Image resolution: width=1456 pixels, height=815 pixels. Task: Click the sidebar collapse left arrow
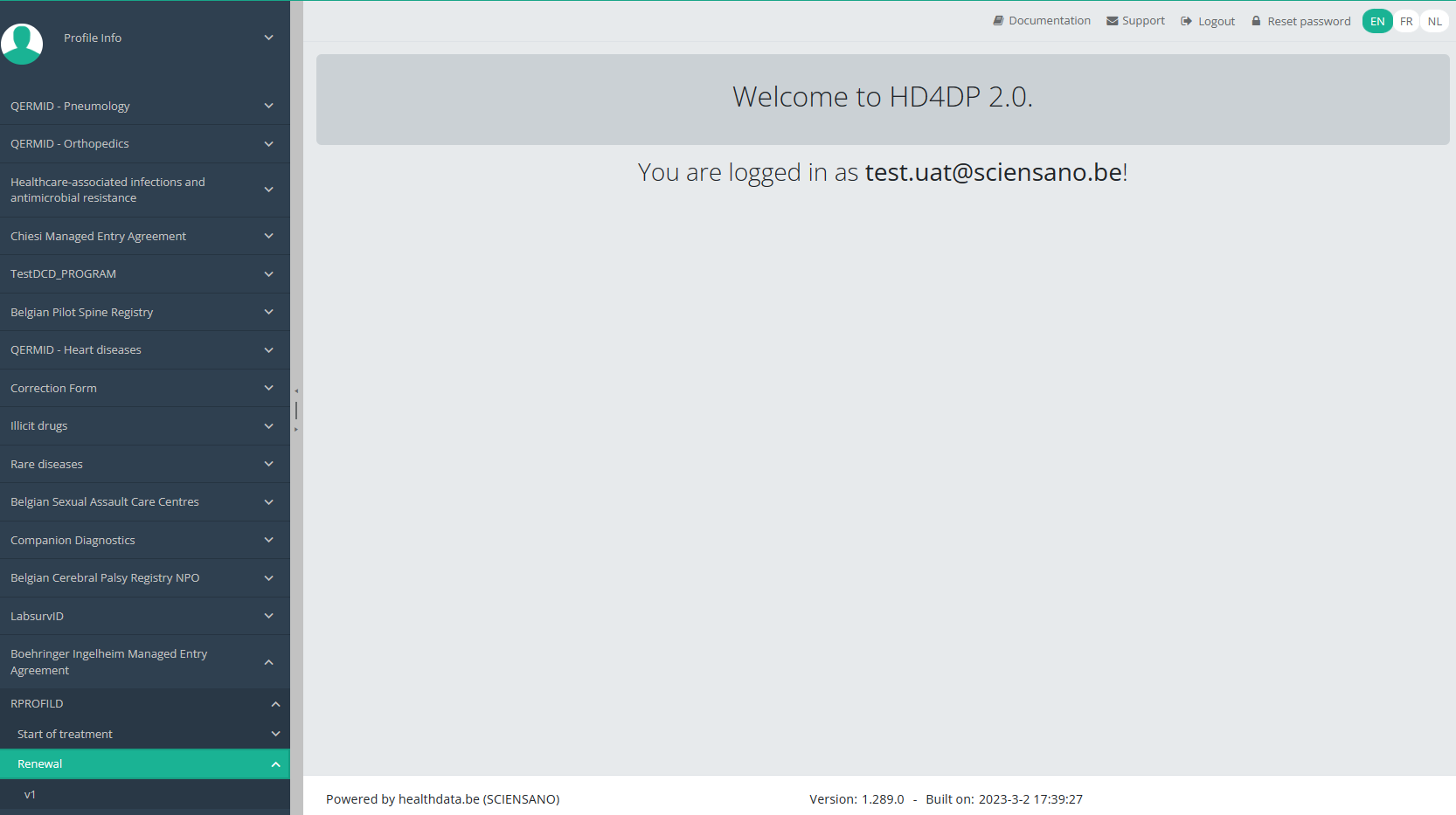(296, 391)
